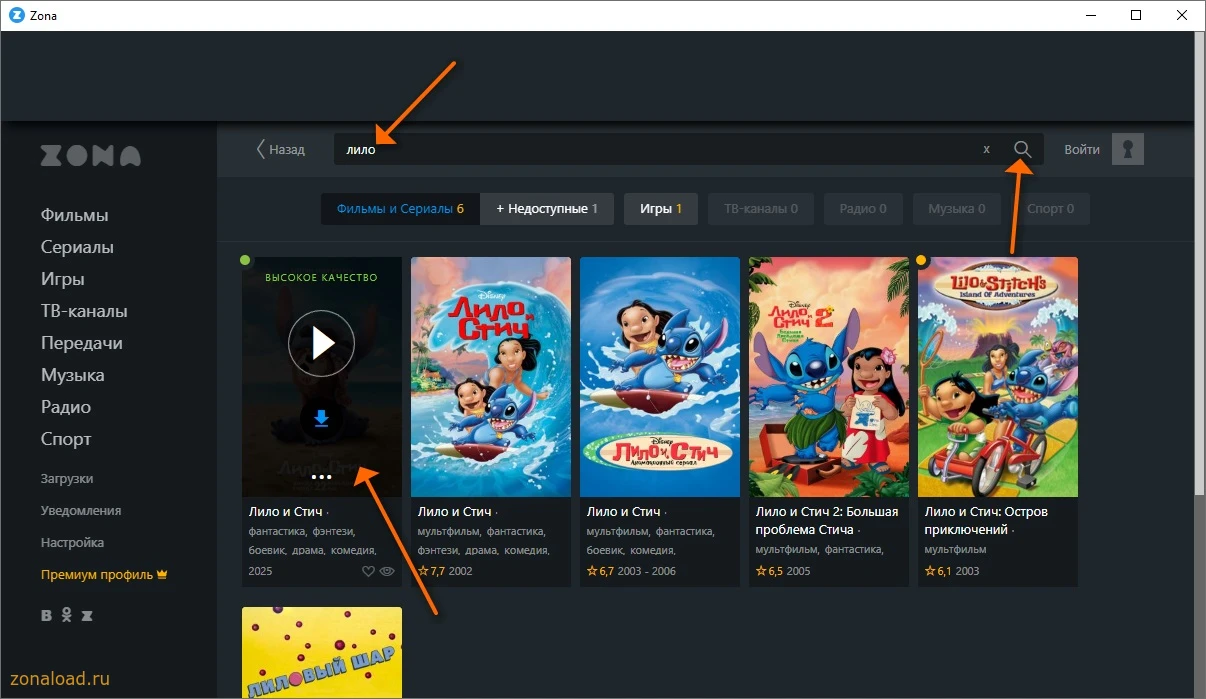The image size is (1206, 699).
Task: Select the Музыка 0 tab
Action: (956, 209)
